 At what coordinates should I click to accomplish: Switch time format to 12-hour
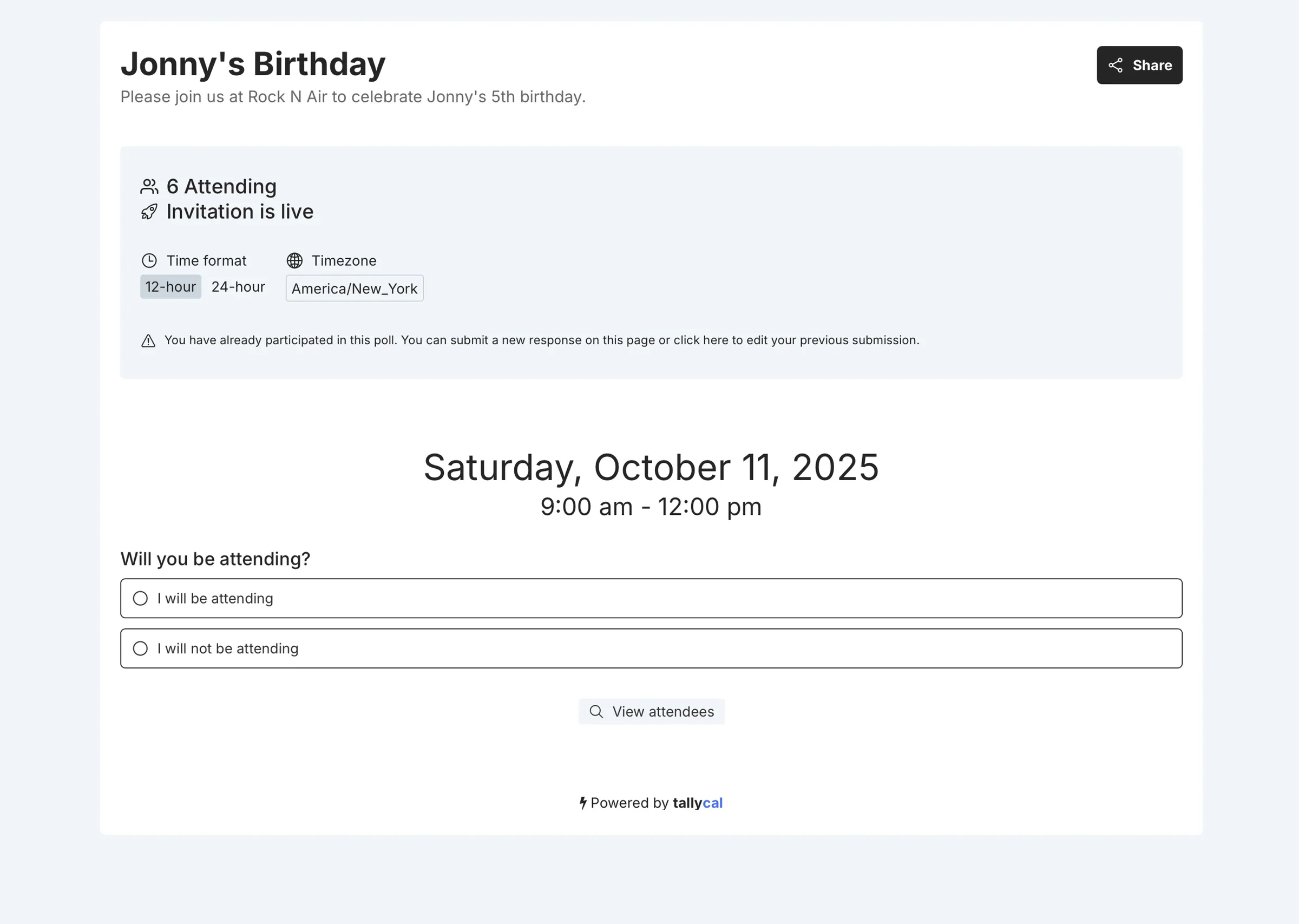tap(170, 287)
